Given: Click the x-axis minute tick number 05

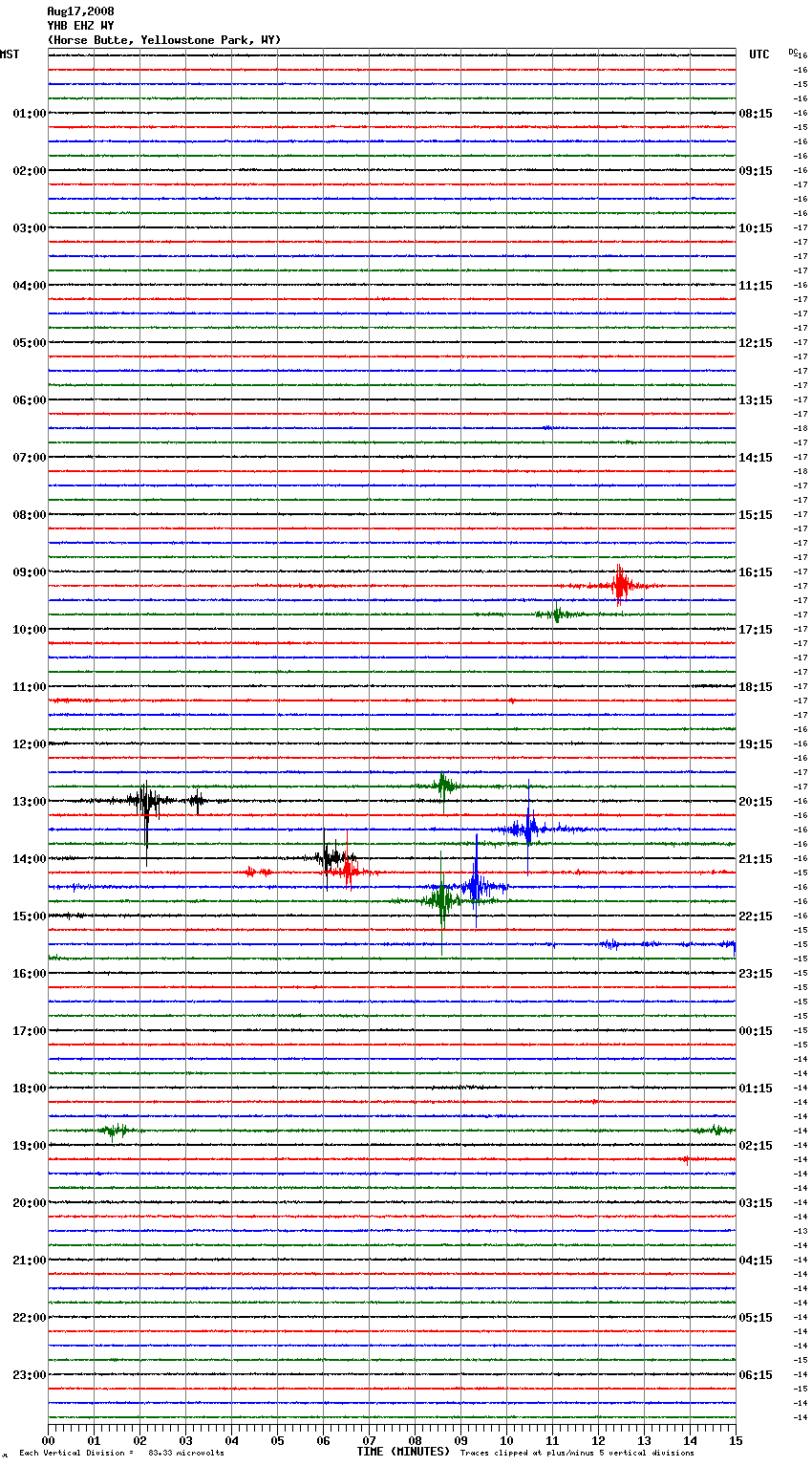Looking at the screenshot, I should point(277,1440).
